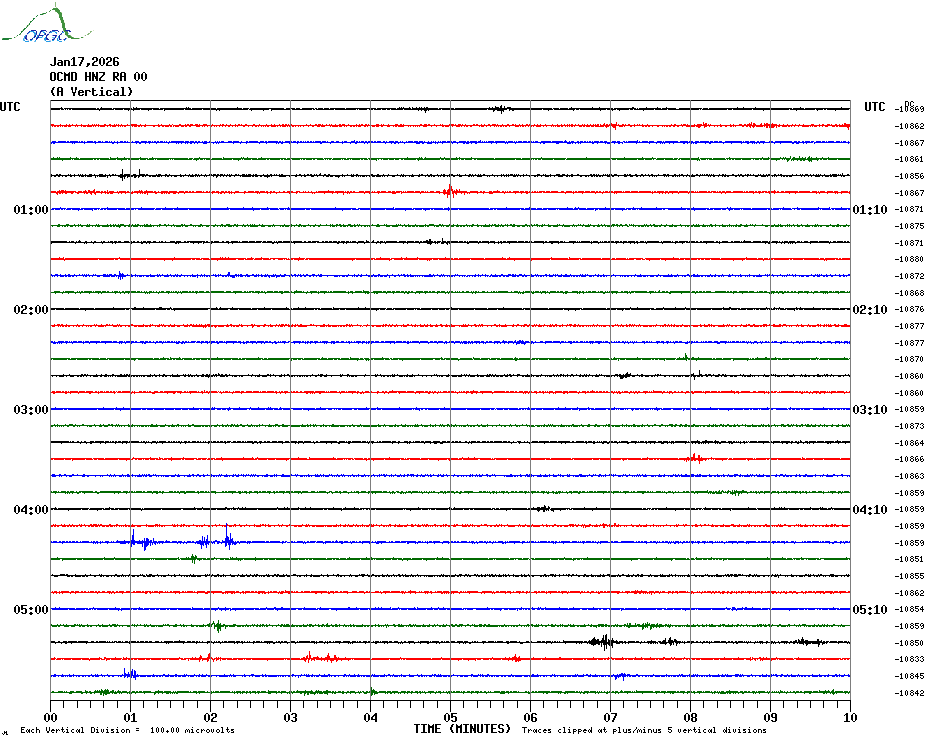The width and height of the screenshot is (930, 744).
Task: Click the 01:00 UTC hour label
Action: 31,210
